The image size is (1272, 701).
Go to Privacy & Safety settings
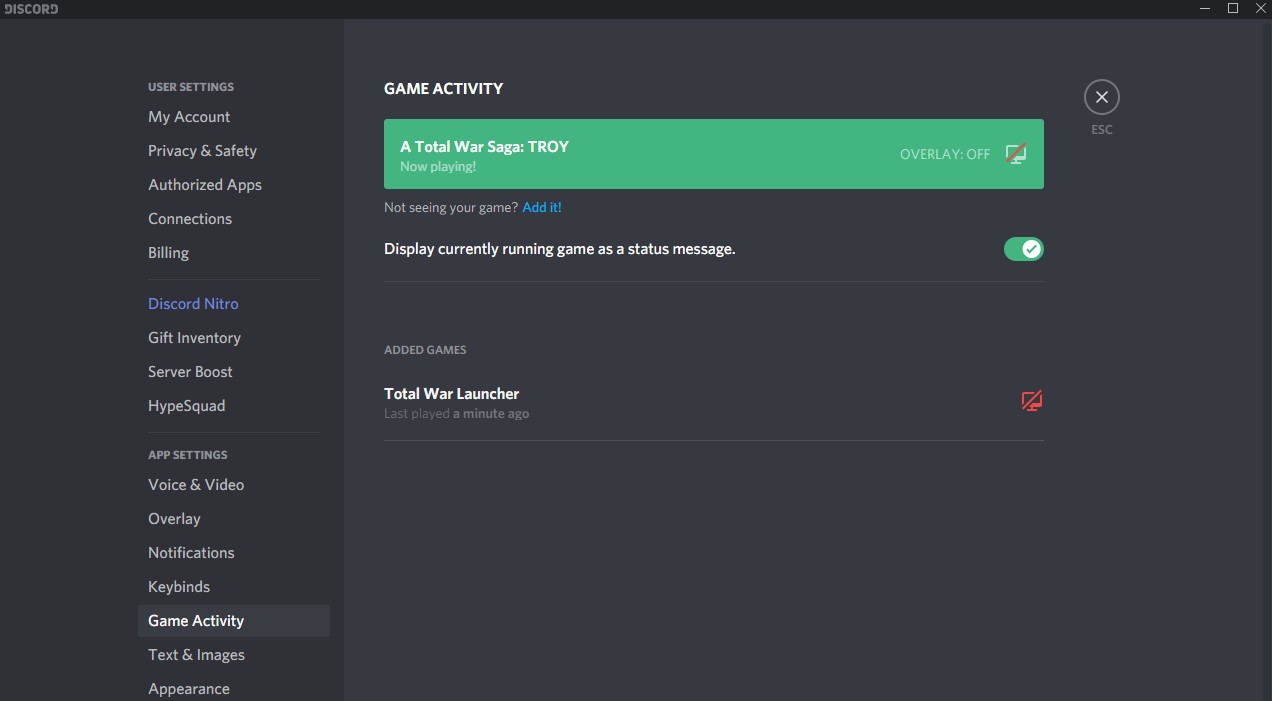coord(202,151)
